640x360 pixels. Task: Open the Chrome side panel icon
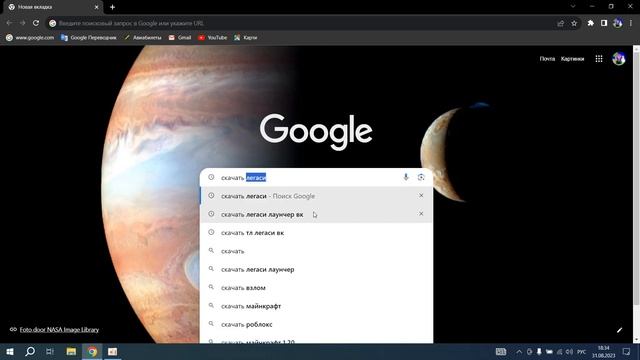(604, 23)
